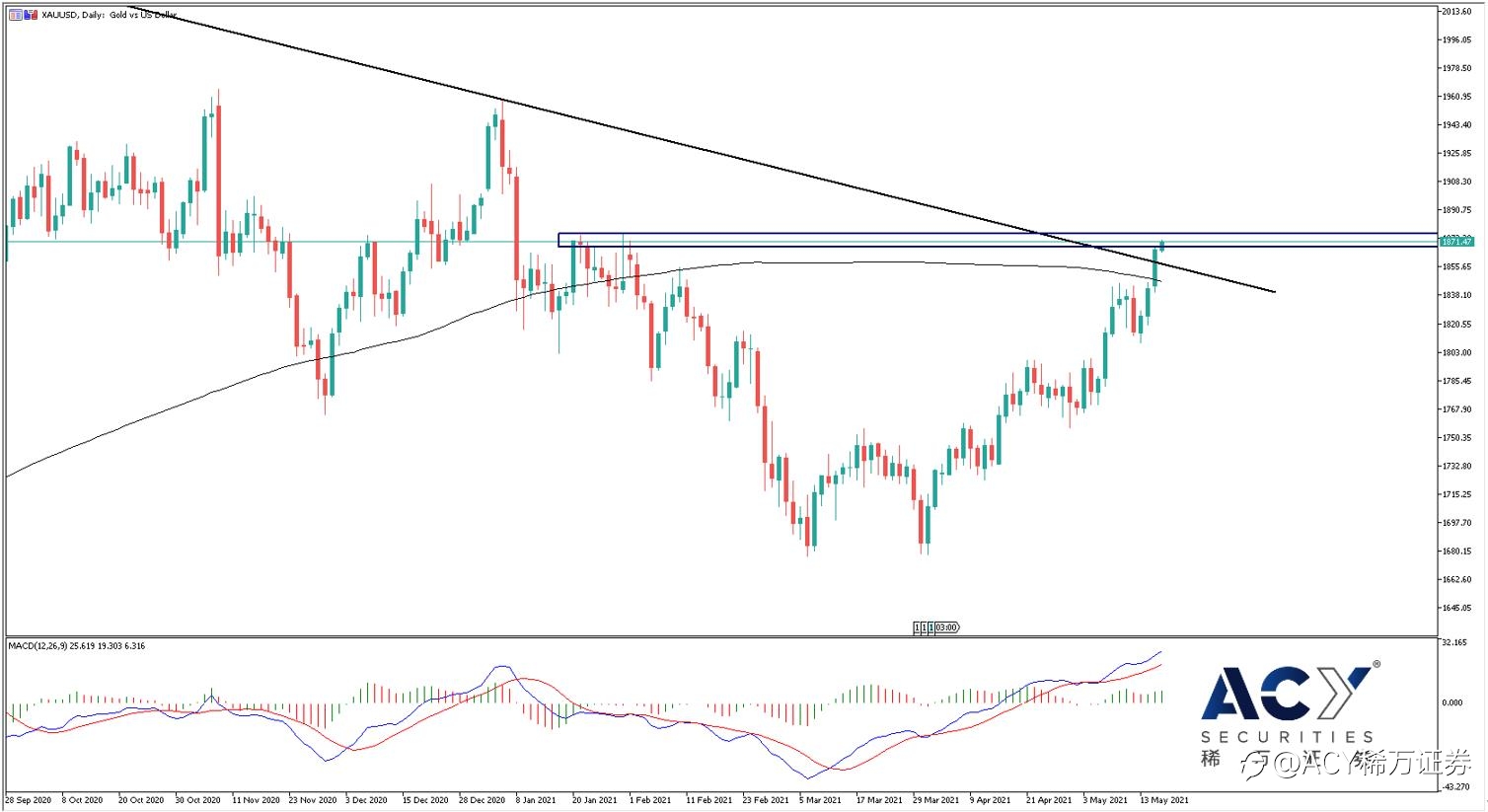Image resolution: width=1488 pixels, height=812 pixels.
Task: Click the 1978.50 price scale label
Action: (1456, 68)
